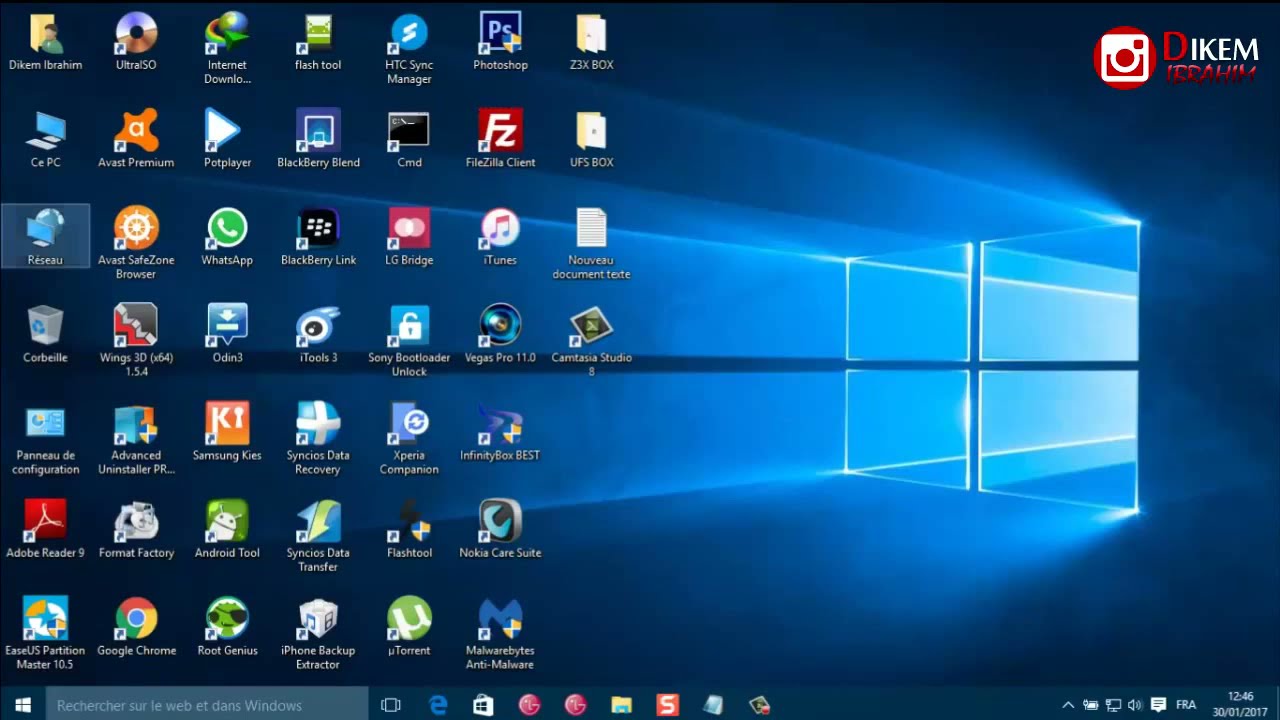Launch InfinityBox BEST
Image resolution: width=1280 pixels, height=720 pixels.
click(x=500, y=431)
